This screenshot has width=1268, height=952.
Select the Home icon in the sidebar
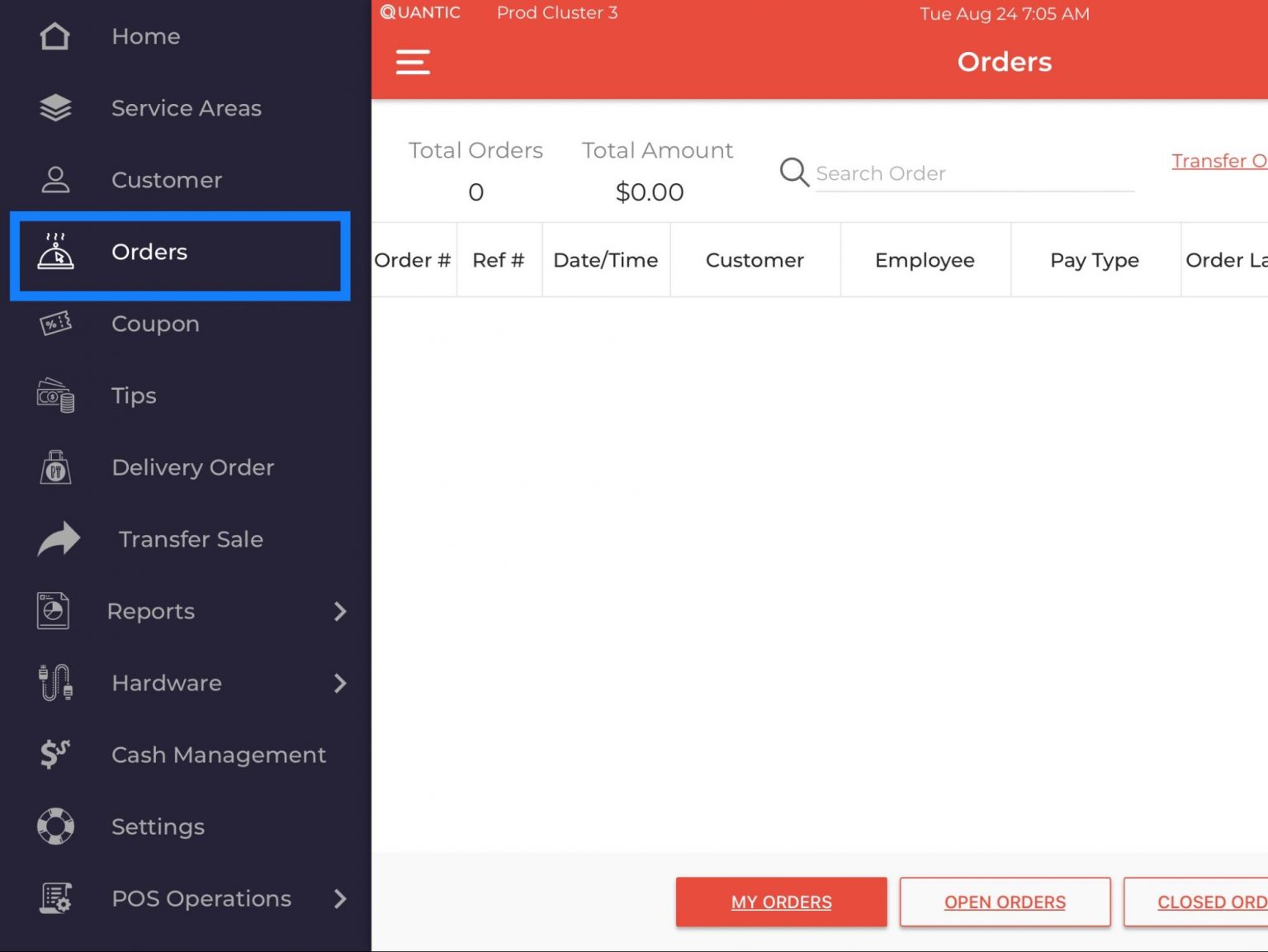54,36
